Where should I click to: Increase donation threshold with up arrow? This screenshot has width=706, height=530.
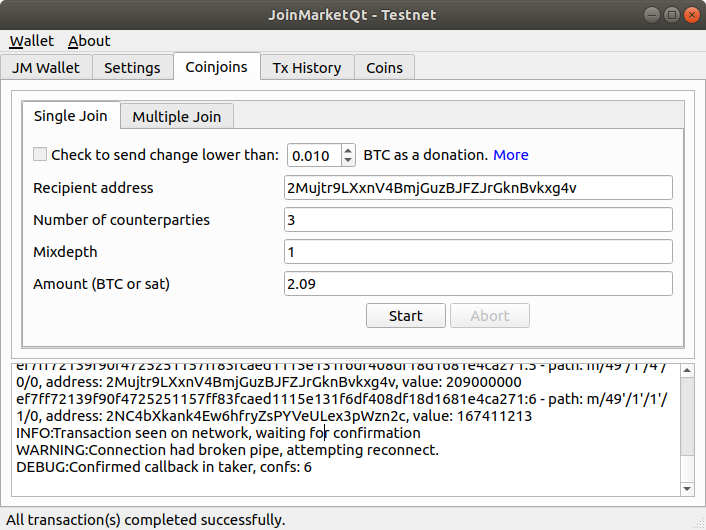tap(348, 150)
